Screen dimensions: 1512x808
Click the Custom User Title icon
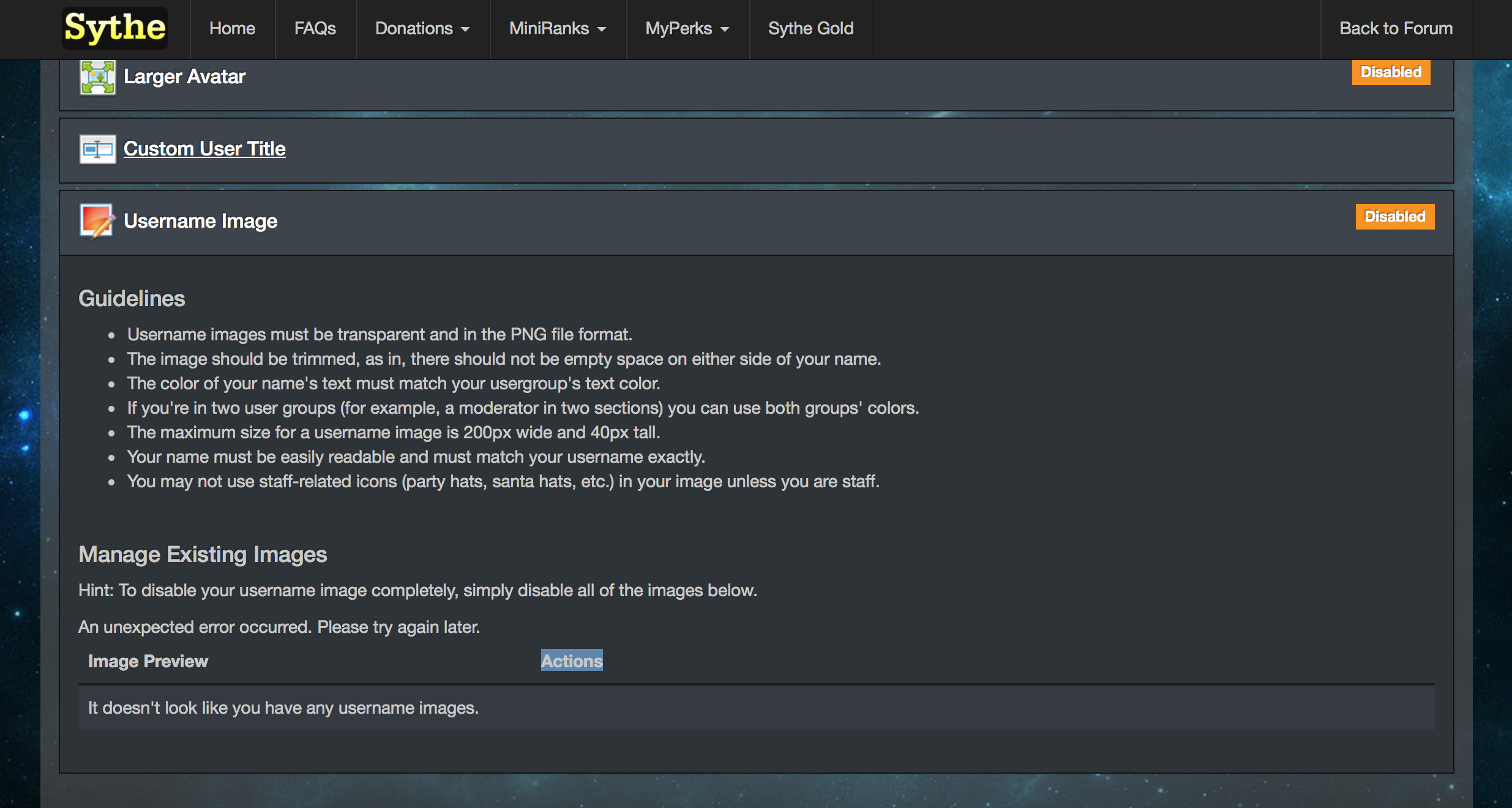97,149
